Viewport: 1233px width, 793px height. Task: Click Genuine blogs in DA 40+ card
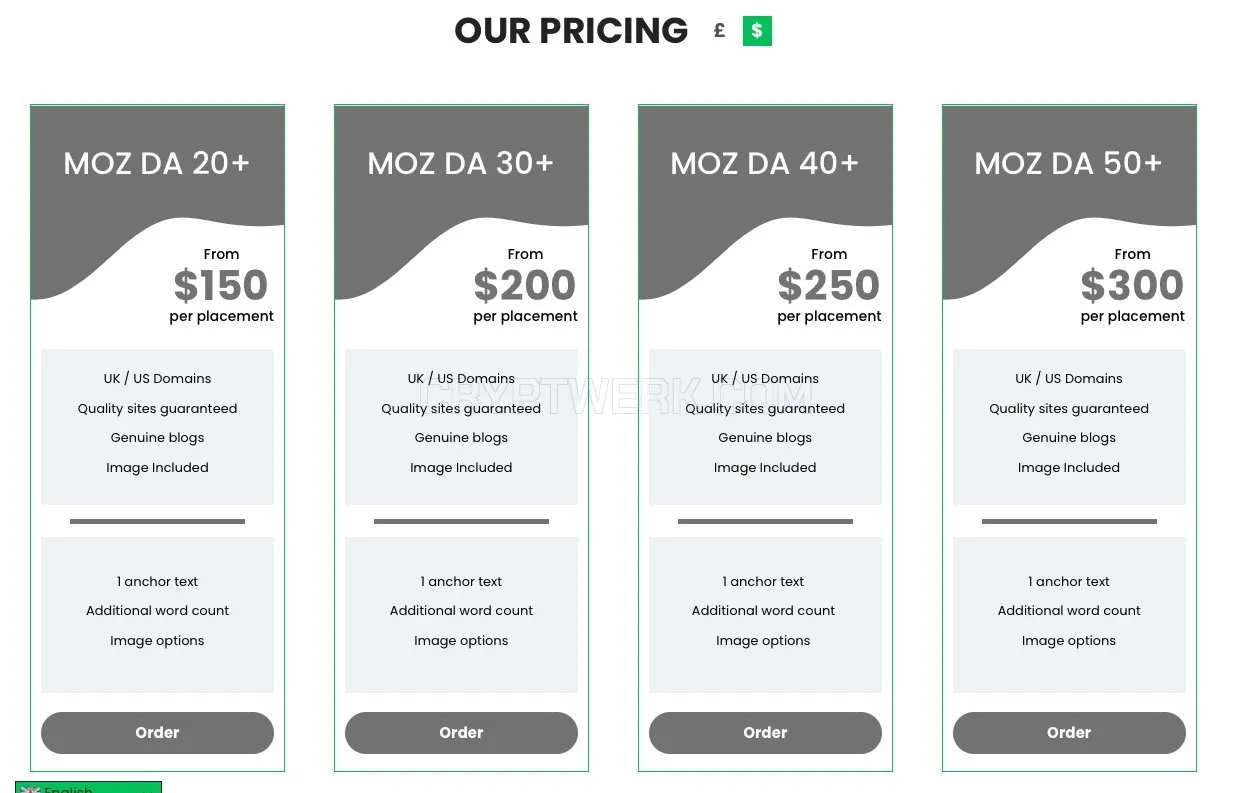click(x=765, y=438)
